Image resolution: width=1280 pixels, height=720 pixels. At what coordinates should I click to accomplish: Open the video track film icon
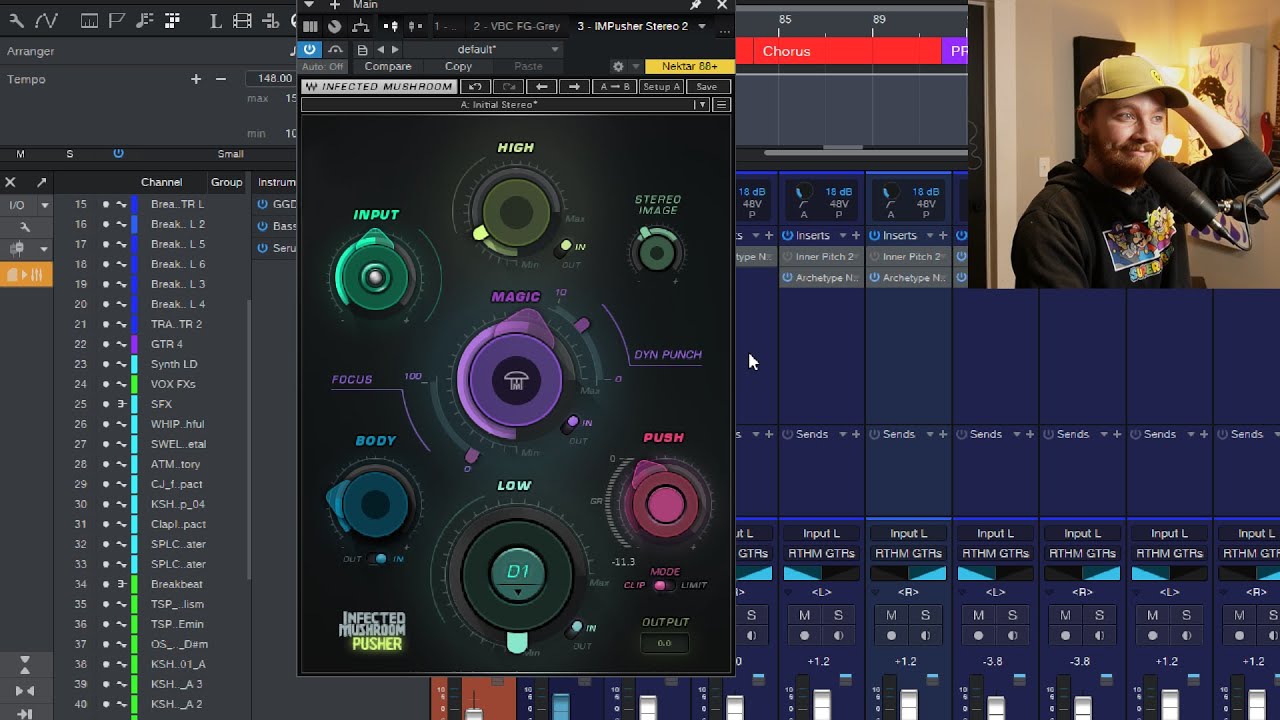242,20
